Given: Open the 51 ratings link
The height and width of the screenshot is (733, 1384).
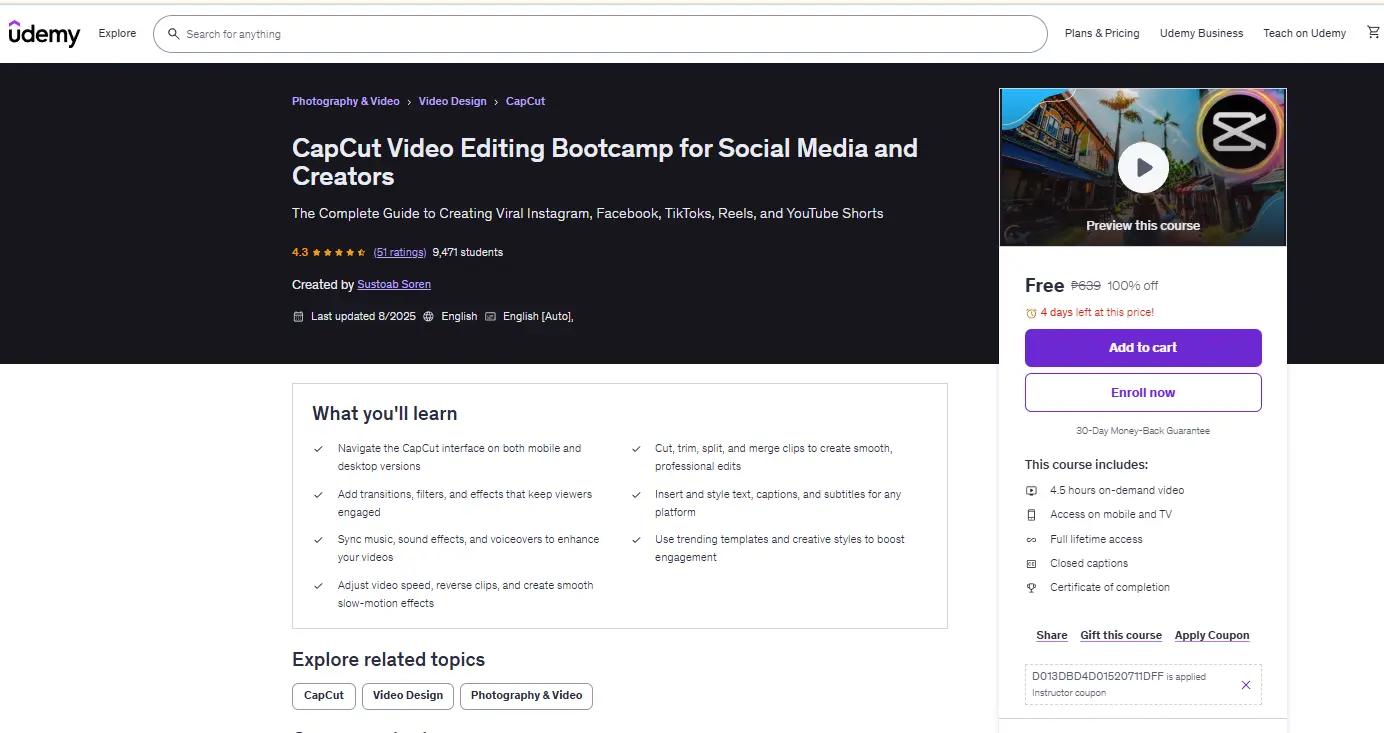Looking at the screenshot, I should (399, 252).
